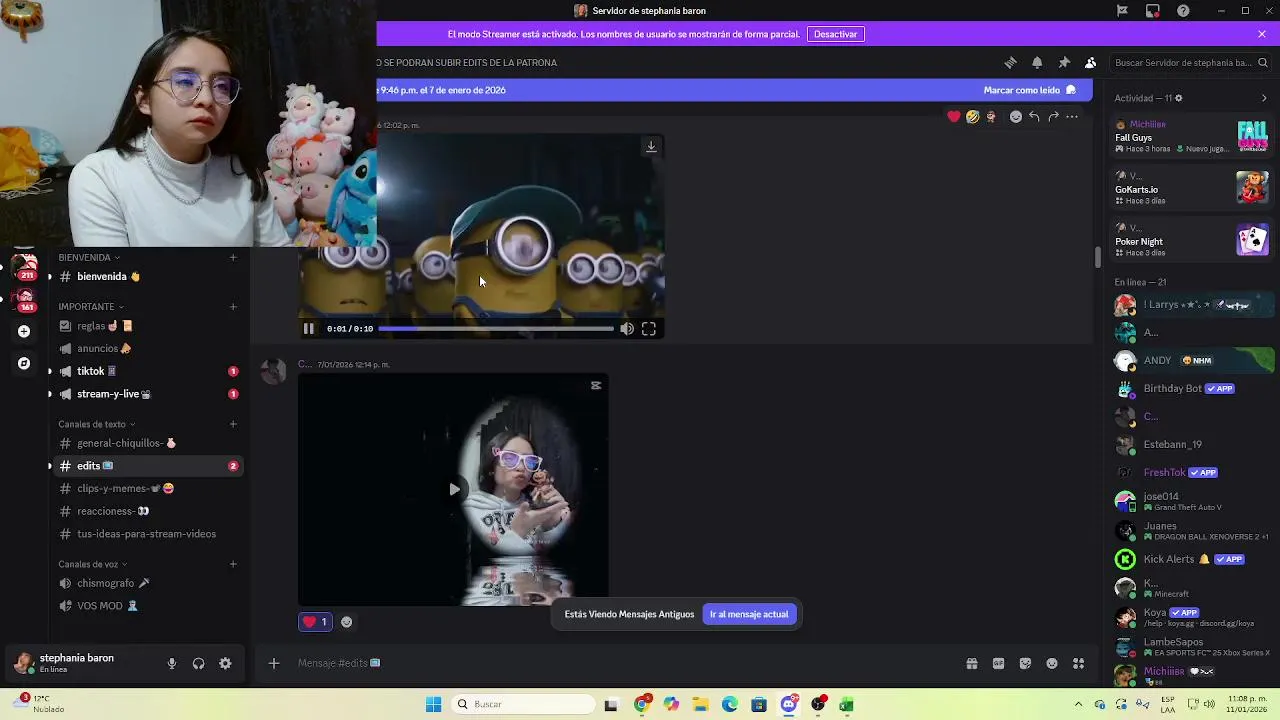Add the laughing emoji quick reaction
Screen dimensions: 1280x720
coord(972,116)
